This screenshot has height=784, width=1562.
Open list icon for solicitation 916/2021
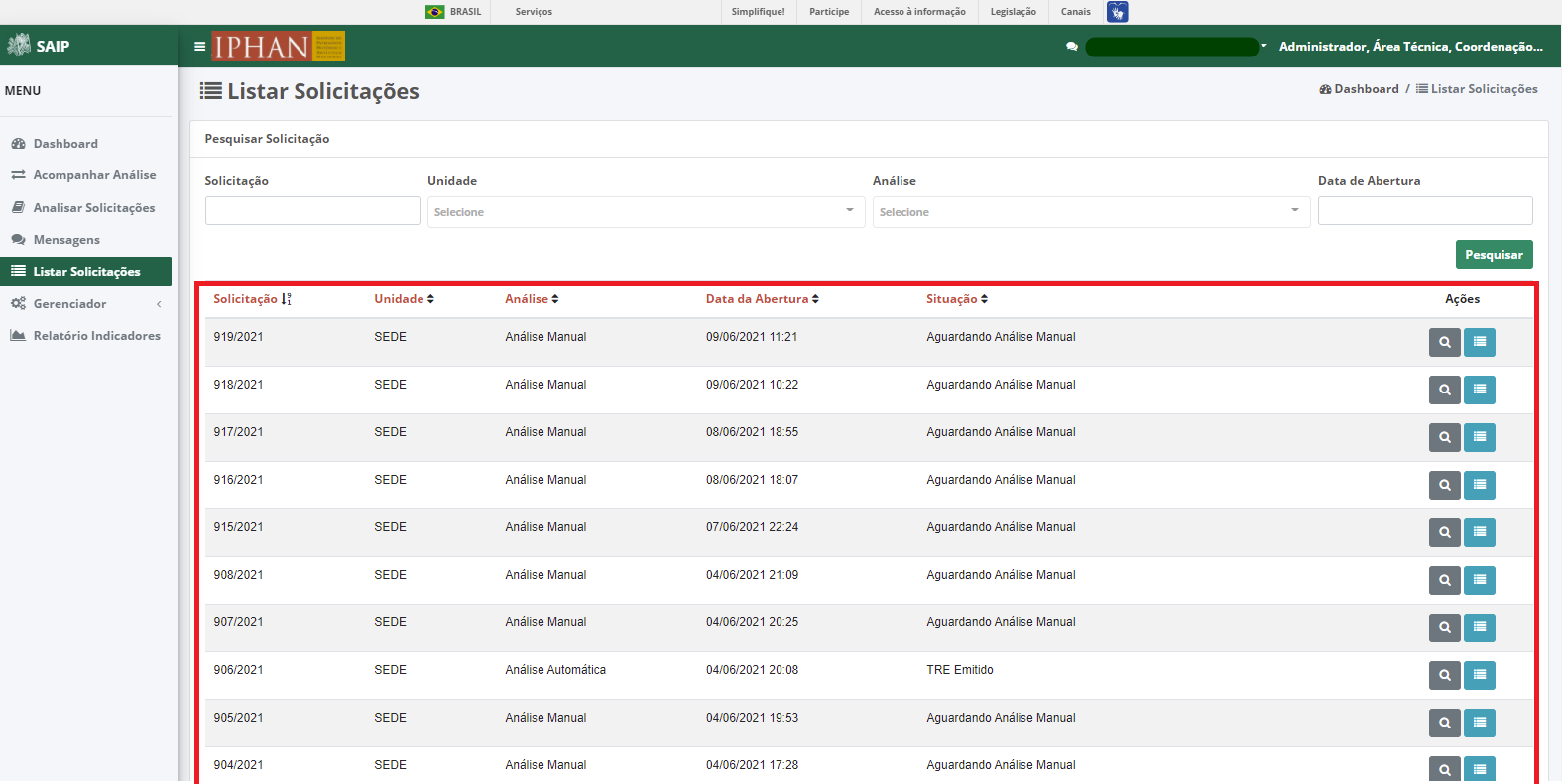click(1480, 485)
